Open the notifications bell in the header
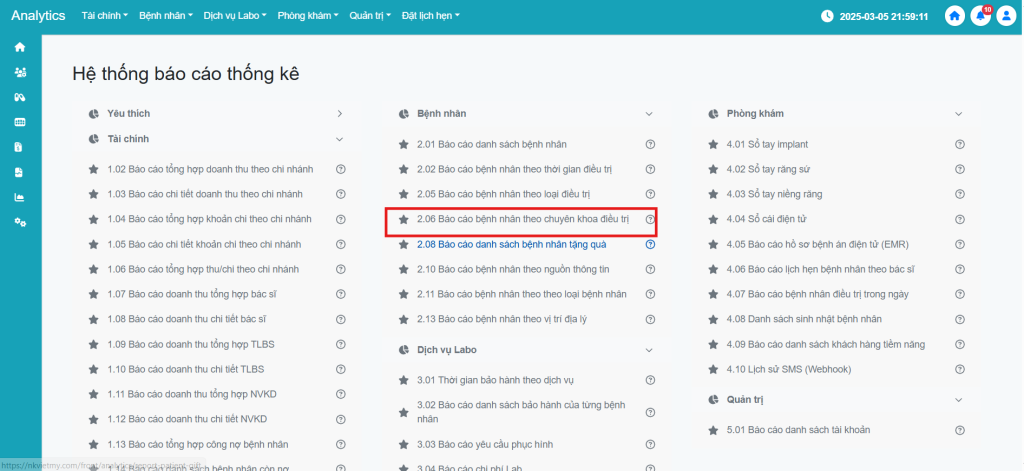 click(980, 16)
